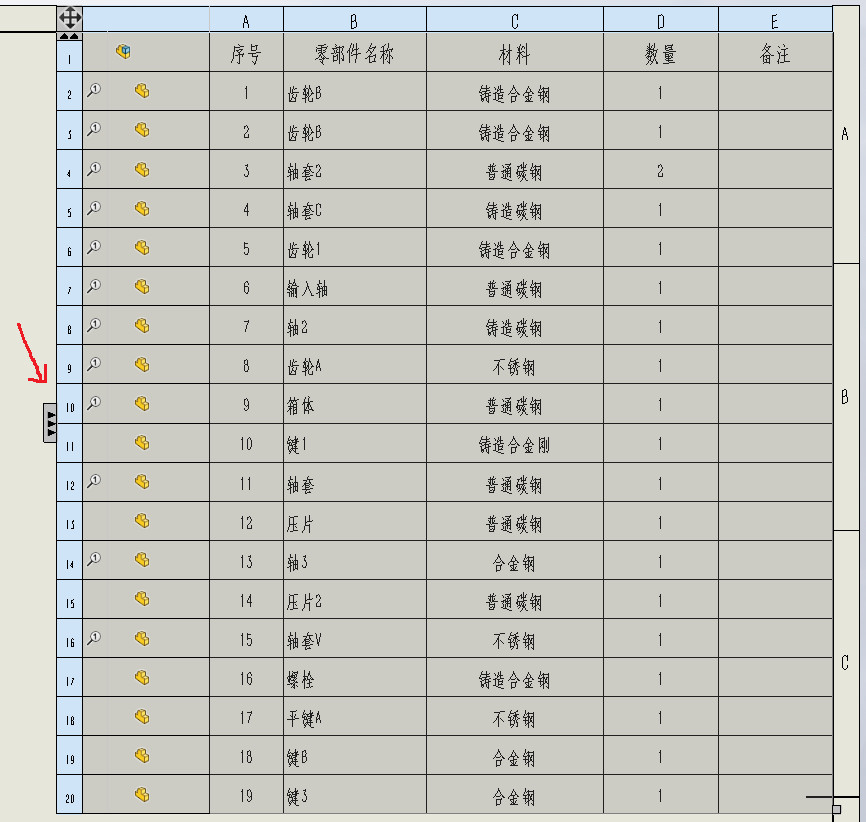Click the 序号 cell showing 14
Image resolution: width=866 pixels, height=822 pixels.
[246, 599]
